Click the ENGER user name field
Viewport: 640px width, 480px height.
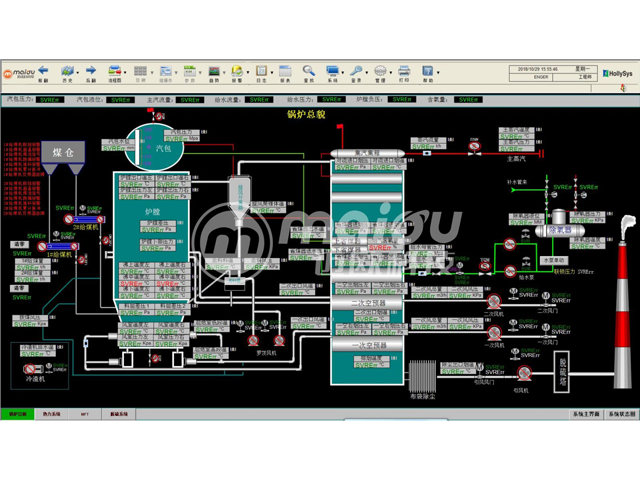[x=540, y=77]
